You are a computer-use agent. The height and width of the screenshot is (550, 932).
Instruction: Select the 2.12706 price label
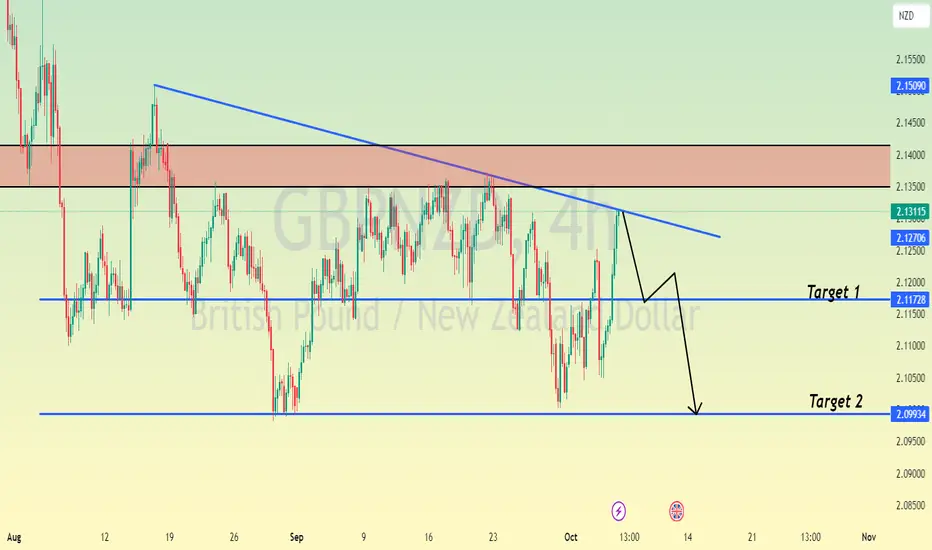pos(910,238)
